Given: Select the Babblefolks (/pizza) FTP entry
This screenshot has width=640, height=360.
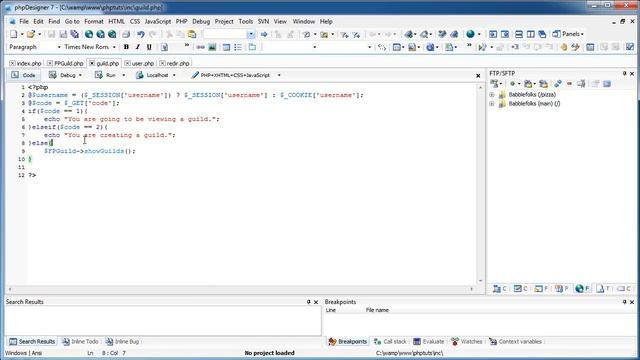Looking at the screenshot, I should pos(532,95).
